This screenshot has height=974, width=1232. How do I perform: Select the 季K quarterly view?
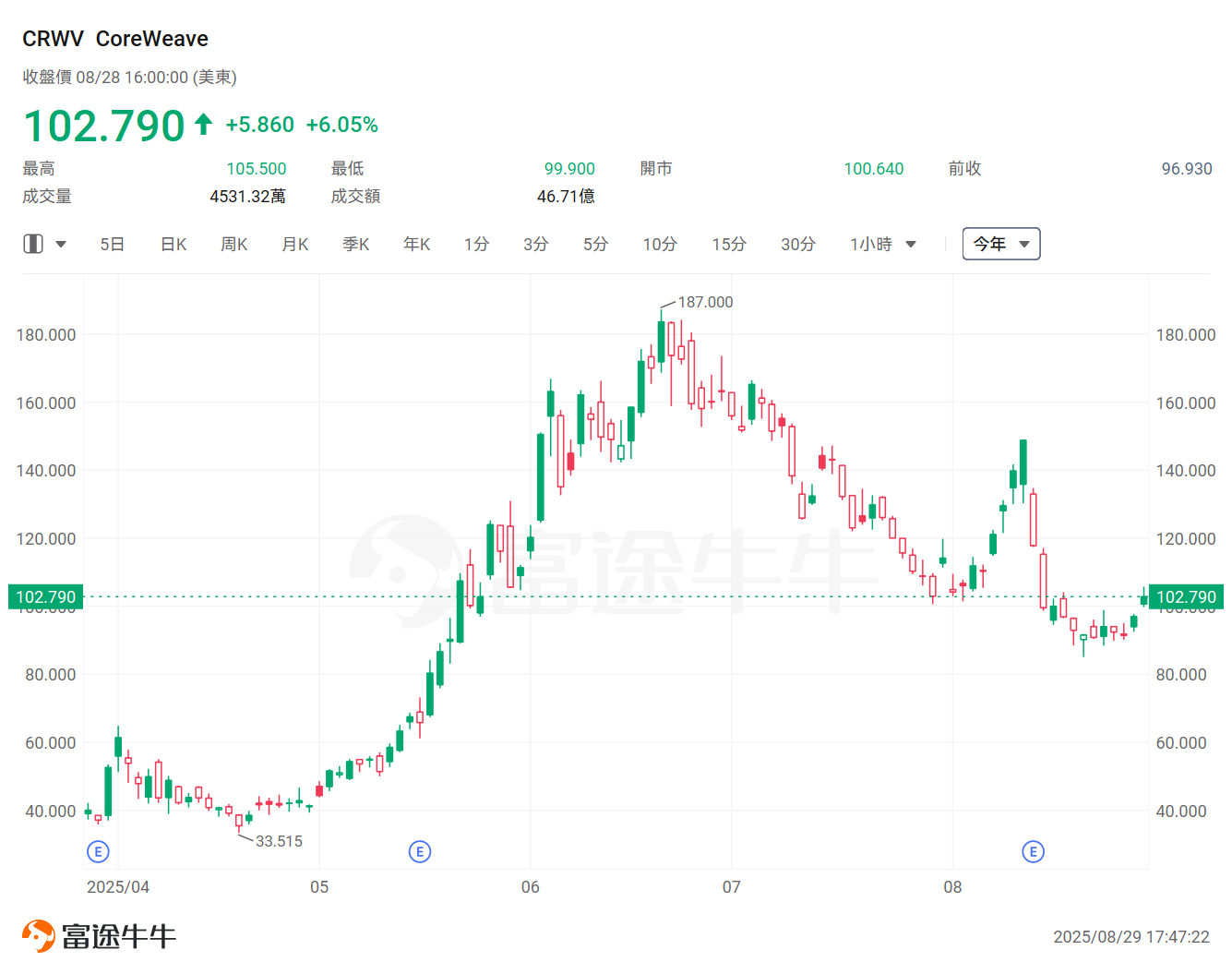355,244
